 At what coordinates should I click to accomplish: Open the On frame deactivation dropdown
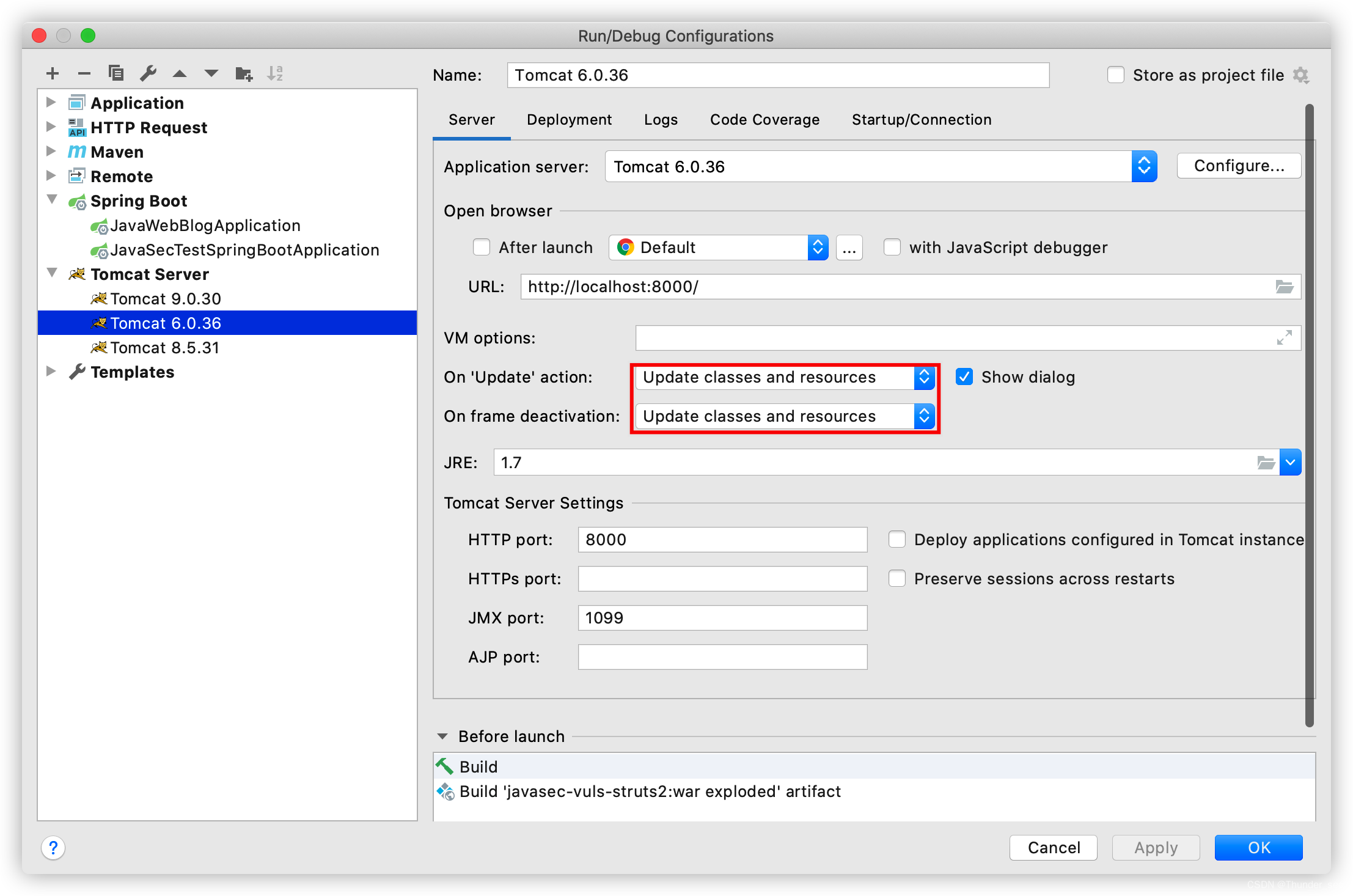(924, 416)
